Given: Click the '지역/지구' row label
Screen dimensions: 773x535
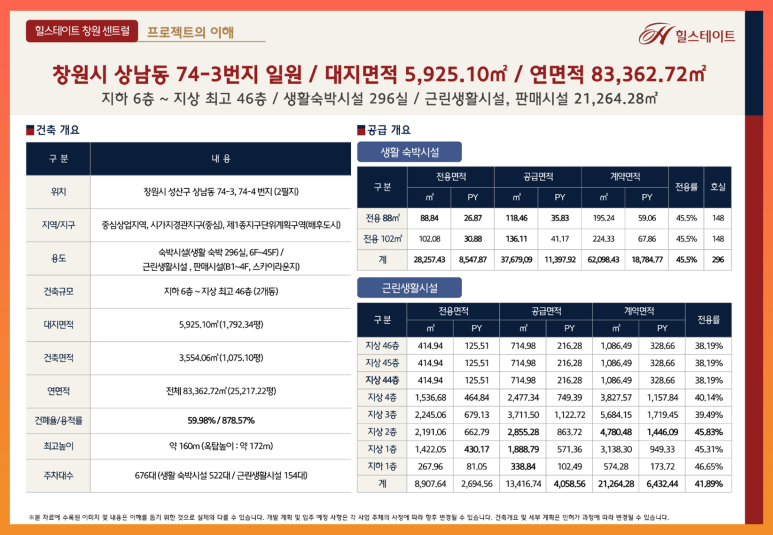Looking at the screenshot, I should pyautogui.click(x=58, y=225).
